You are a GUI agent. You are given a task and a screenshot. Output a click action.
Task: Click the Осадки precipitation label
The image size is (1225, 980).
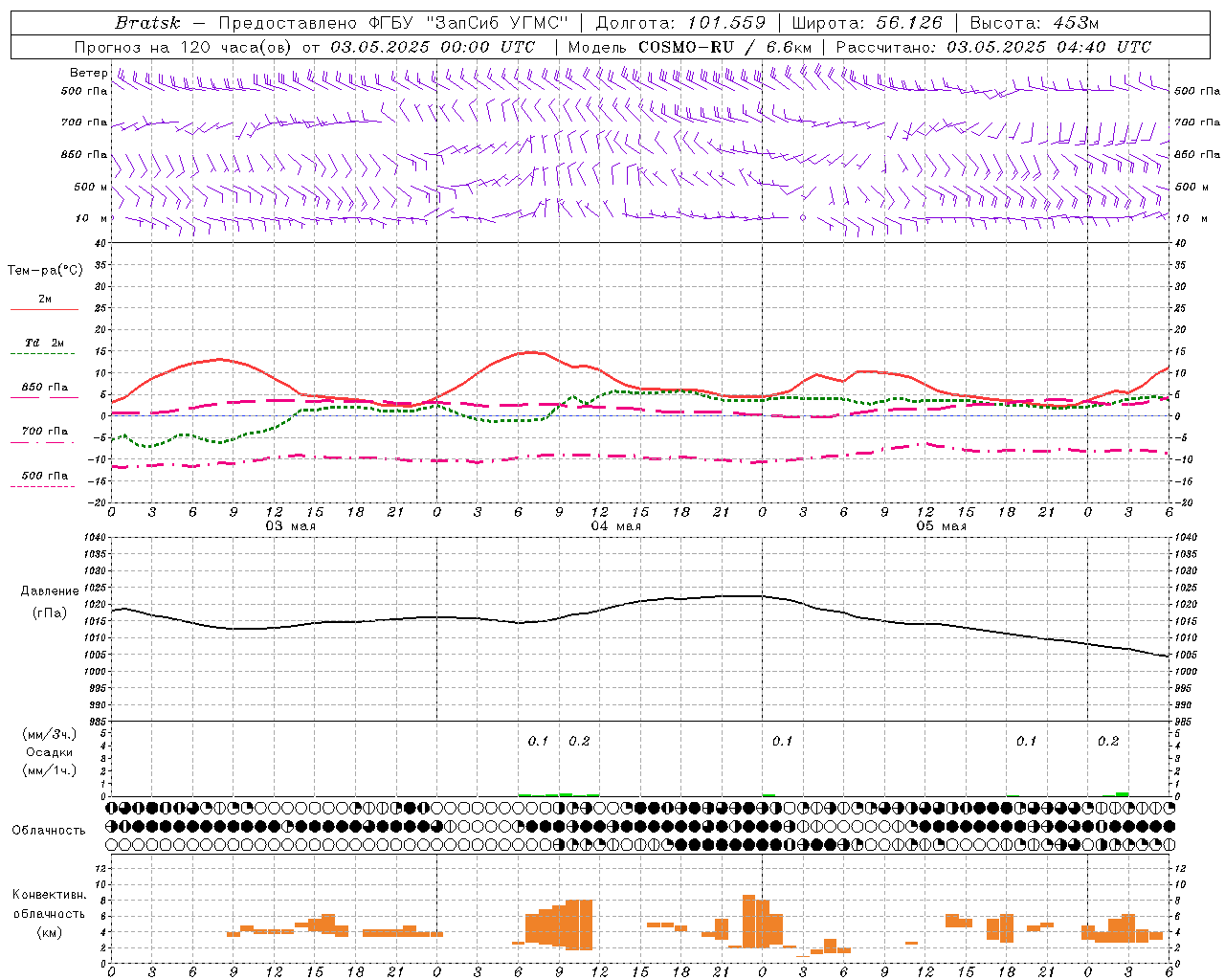(50, 752)
